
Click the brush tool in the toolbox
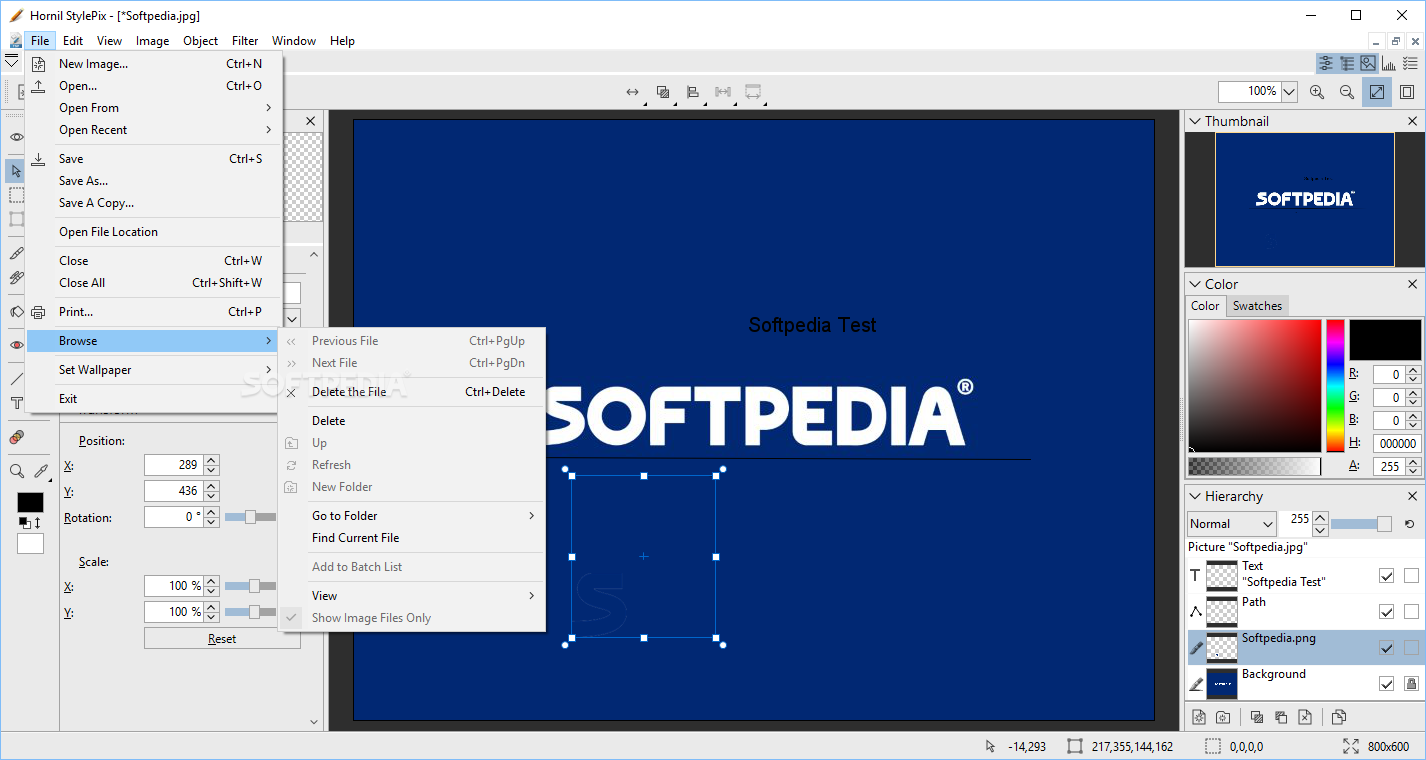coord(16,253)
